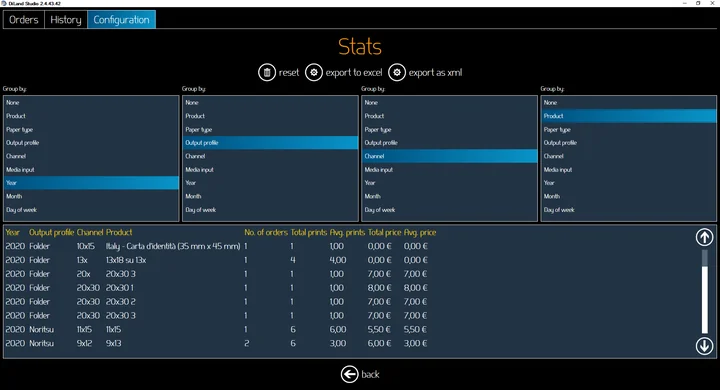Image resolution: width=720 pixels, height=390 pixels.
Task: Click the scroll down arrow in results table
Action: [x=704, y=346]
